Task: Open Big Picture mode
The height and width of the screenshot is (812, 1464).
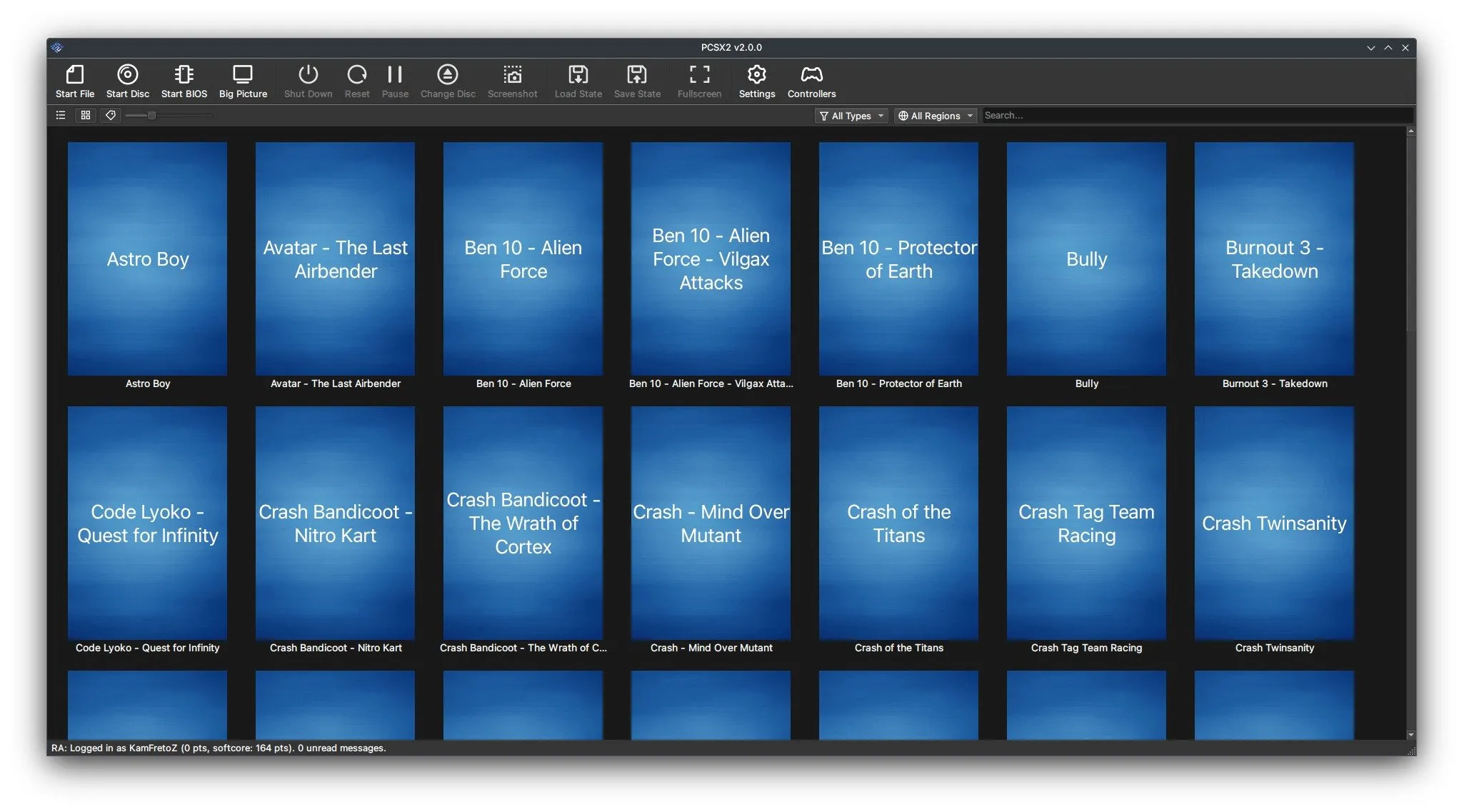Action: point(243,74)
